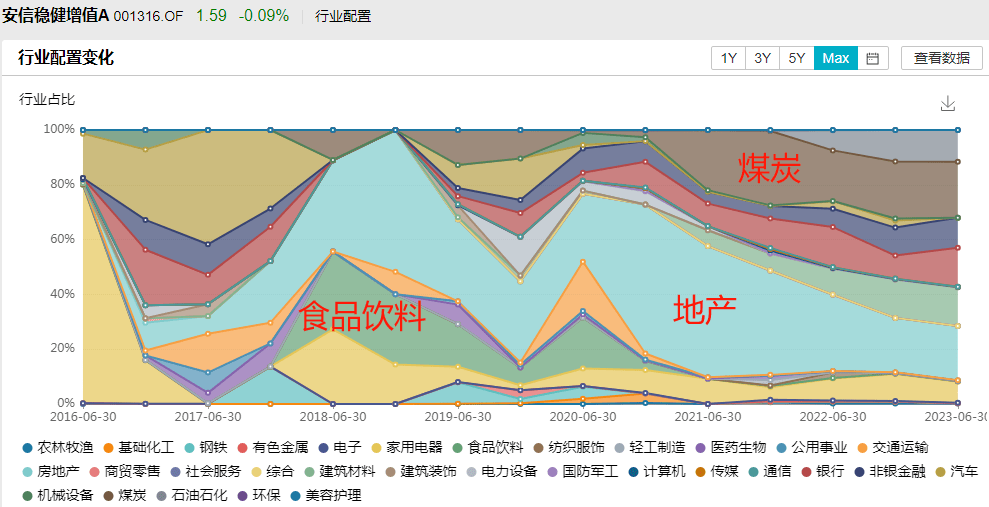Switch to the 3Y time range
Screen dimensions: 989x507
pos(762,58)
